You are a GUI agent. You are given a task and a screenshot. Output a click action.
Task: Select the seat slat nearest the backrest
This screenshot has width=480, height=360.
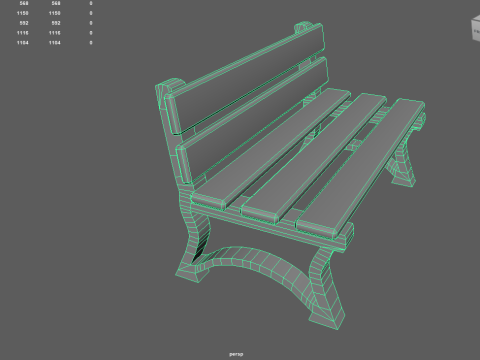tap(272, 148)
